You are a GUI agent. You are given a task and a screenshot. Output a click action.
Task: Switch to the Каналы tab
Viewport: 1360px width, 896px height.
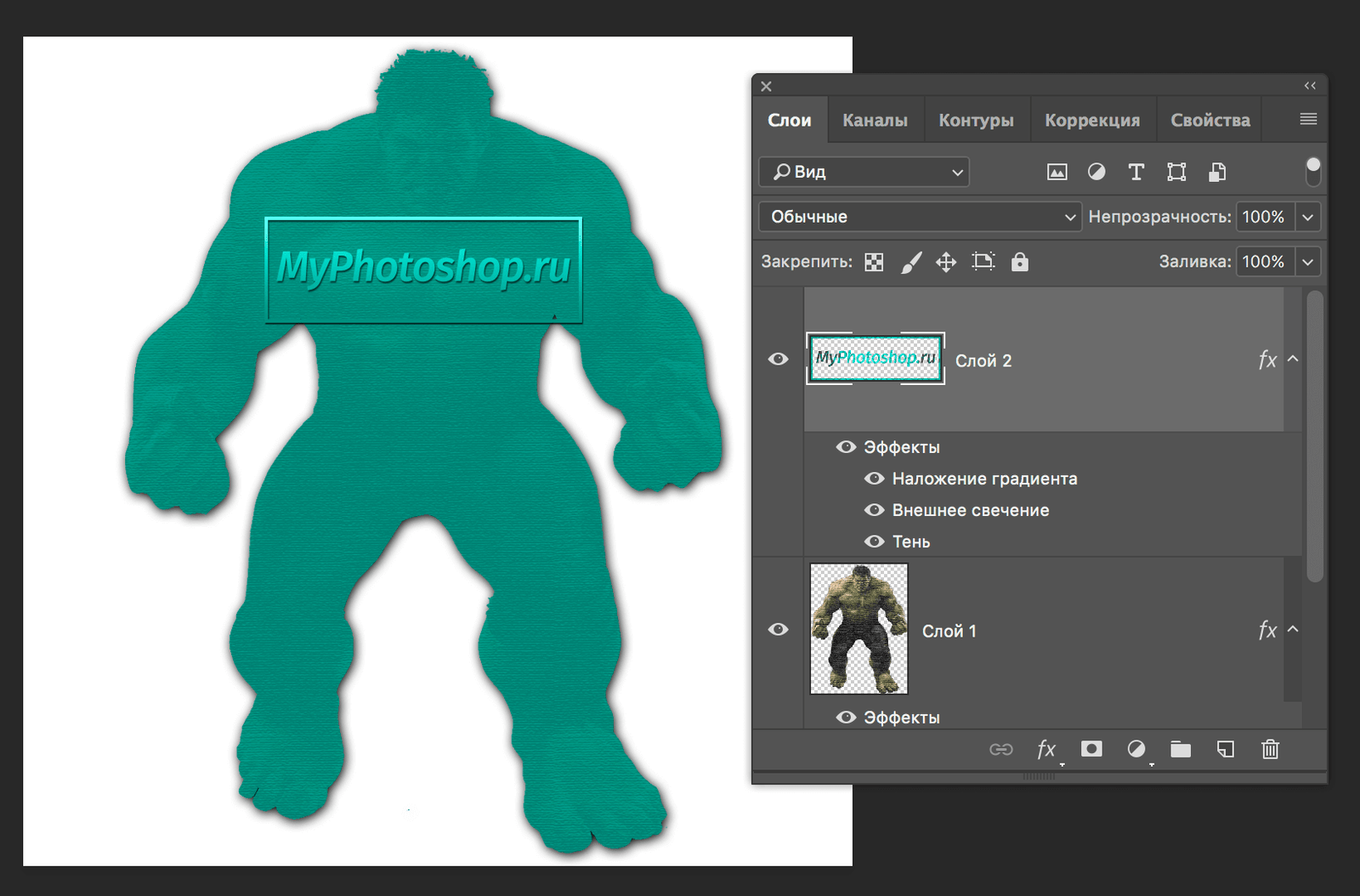875,119
